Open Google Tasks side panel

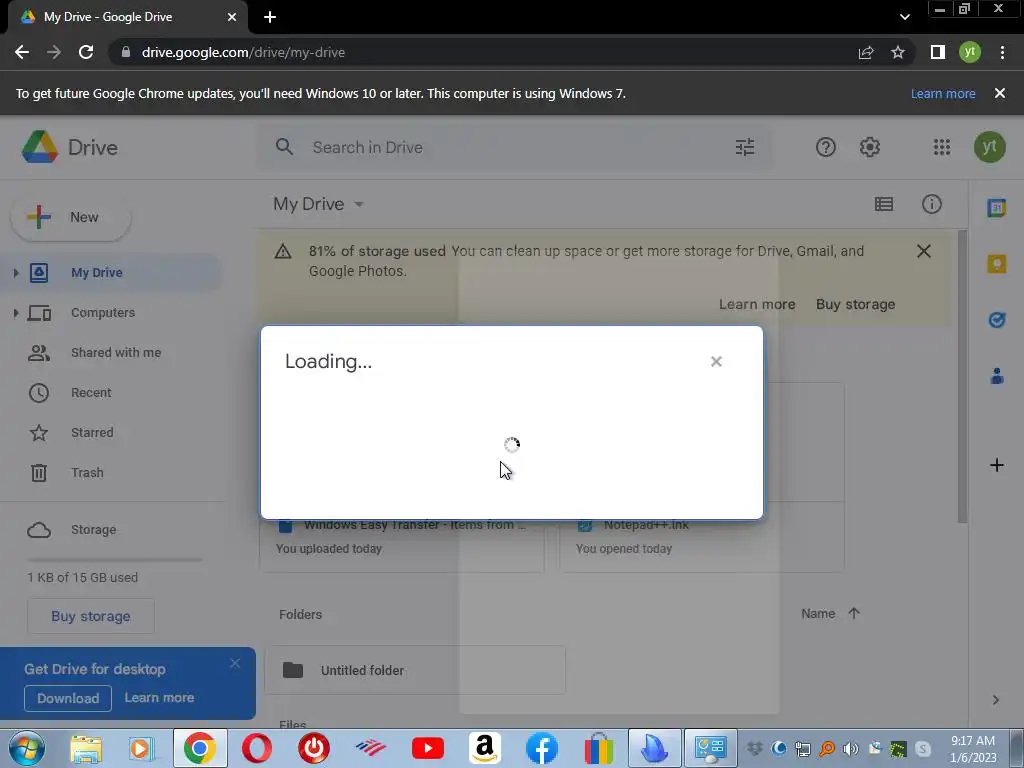pos(997,319)
